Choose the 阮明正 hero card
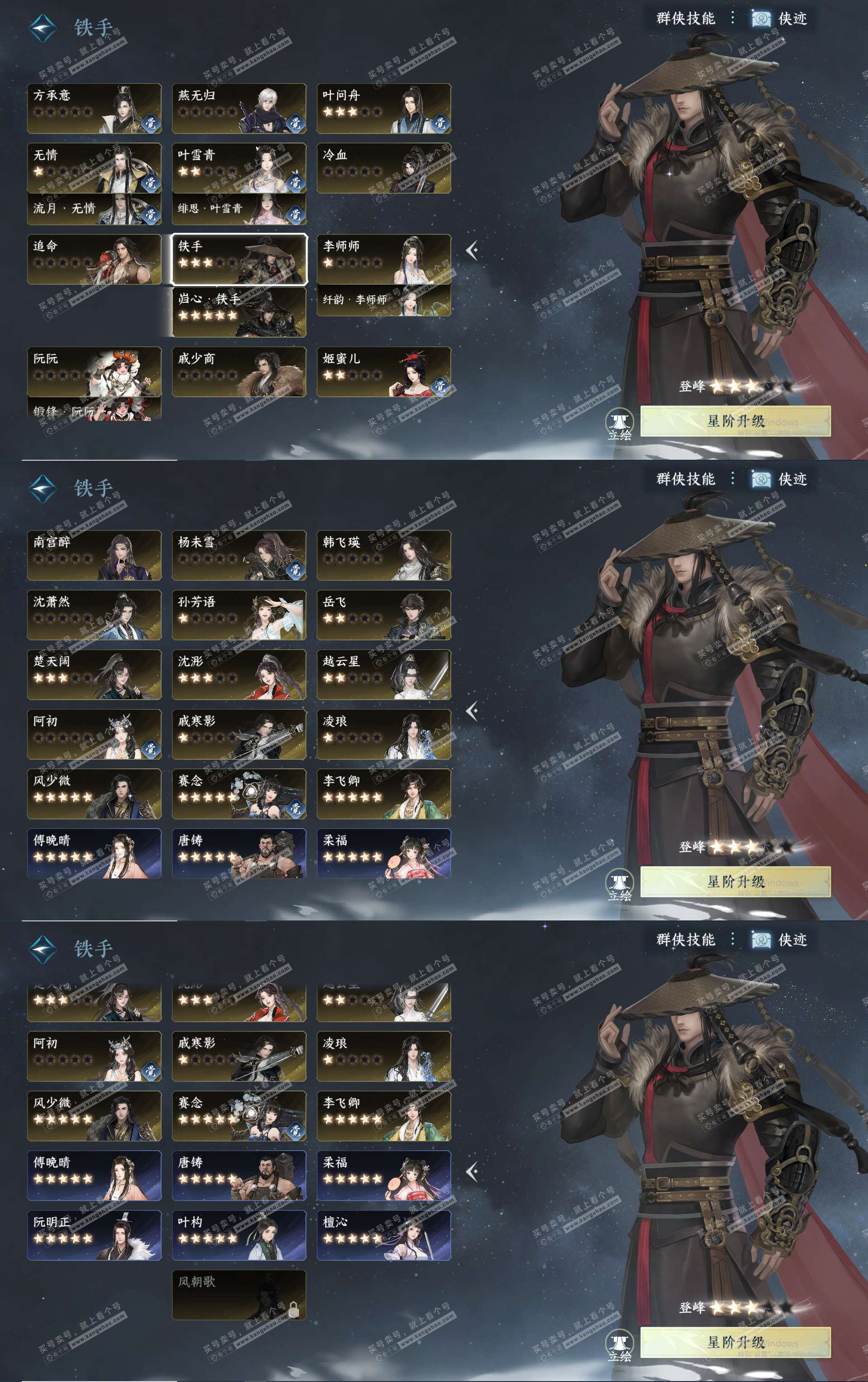Screen dimensions: 868x1382 (x=94, y=1235)
